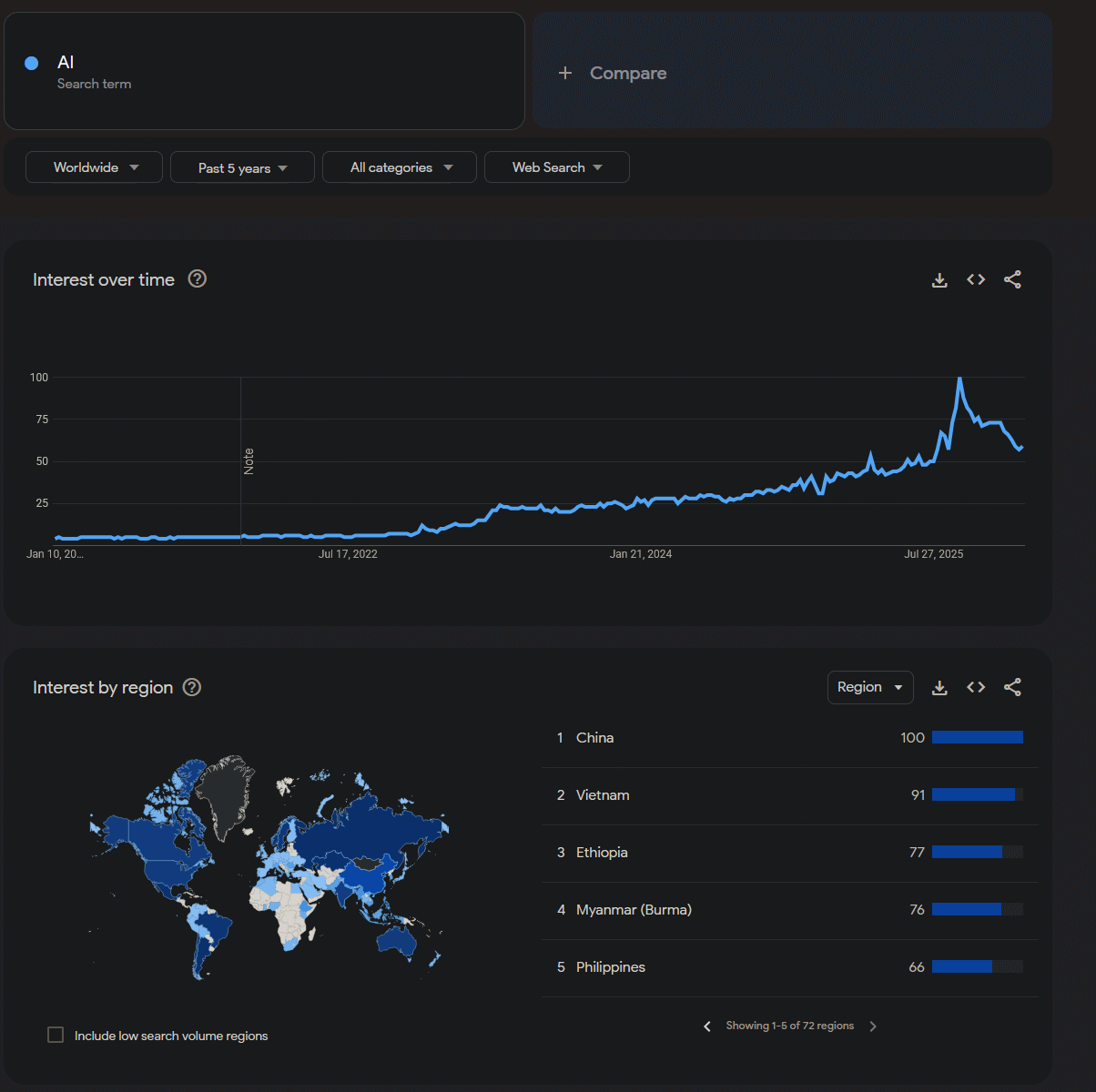
Task: Click the Interest over time heading
Action: [104, 280]
